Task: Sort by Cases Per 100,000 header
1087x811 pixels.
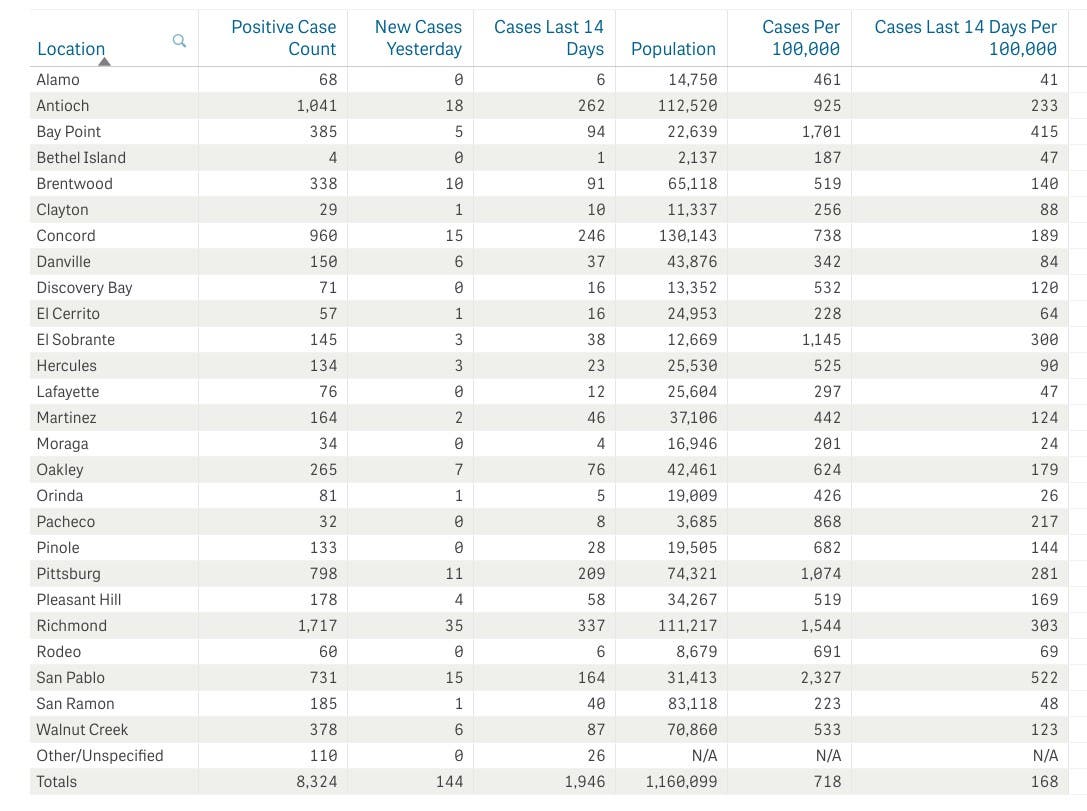Action: [x=800, y=38]
